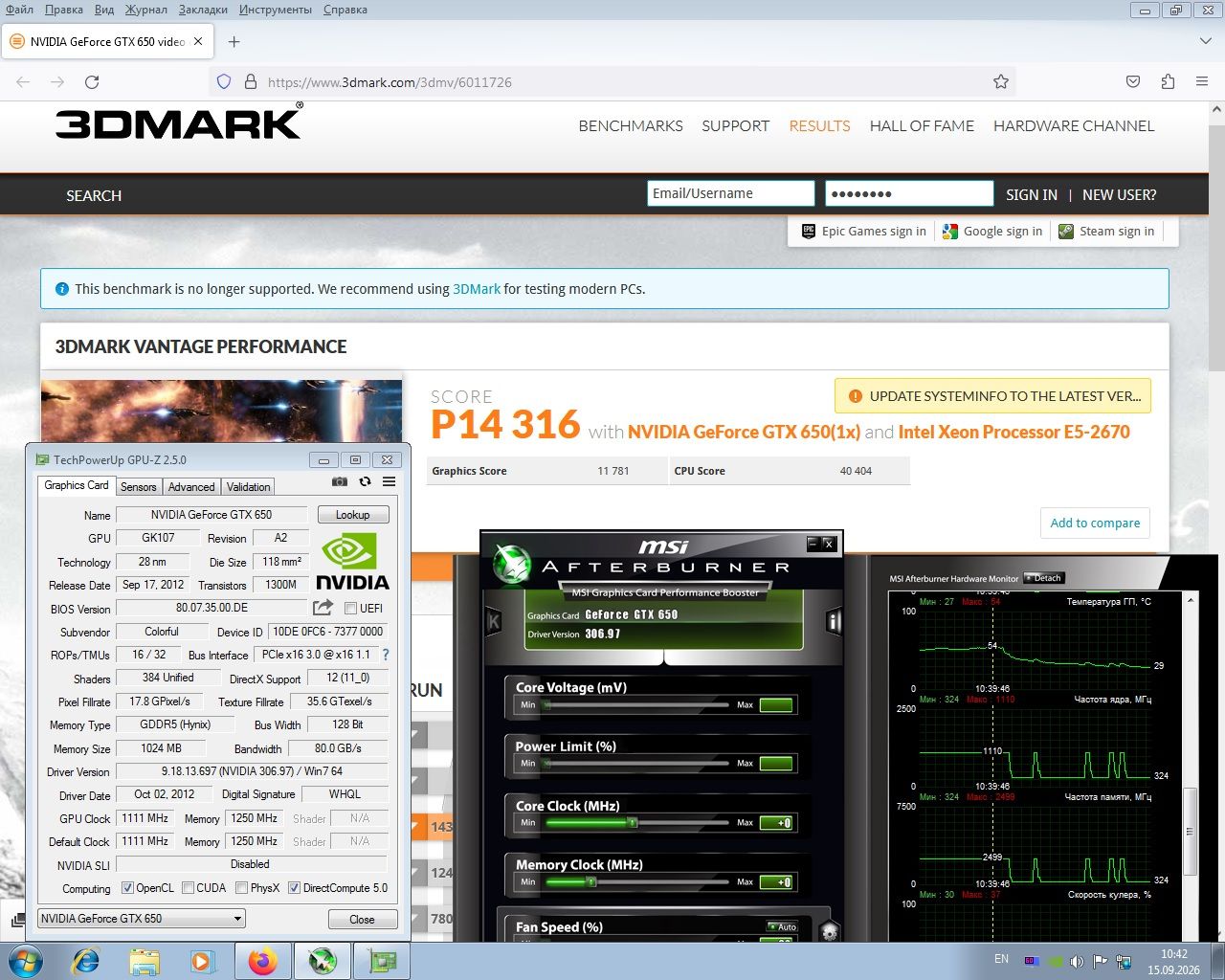
Task: Open Закладки menu in Firefox
Action: coord(203,10)
